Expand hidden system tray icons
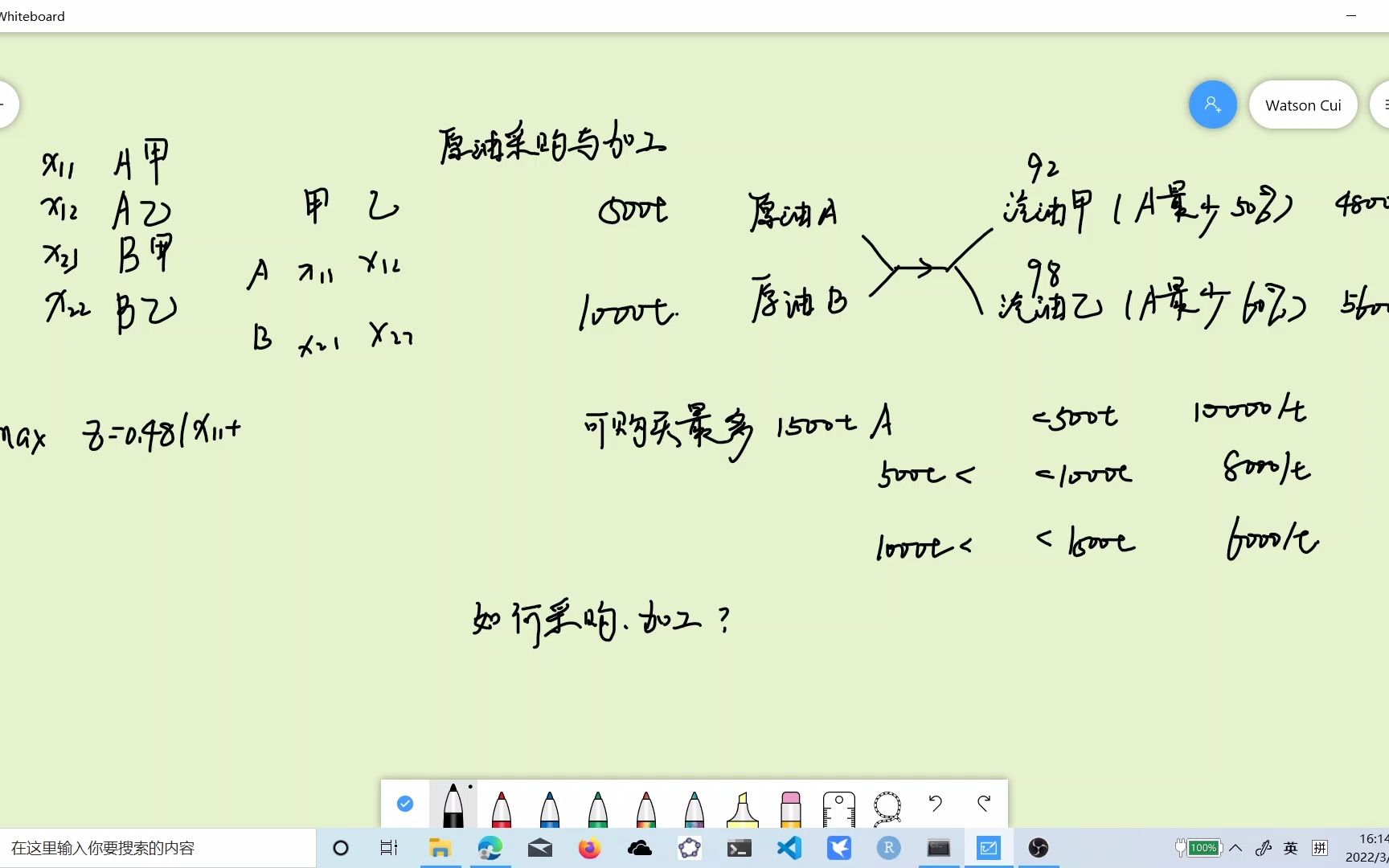Image resolution: width=1389 pixels, height=868 pixels. [x=1236, y=847]
